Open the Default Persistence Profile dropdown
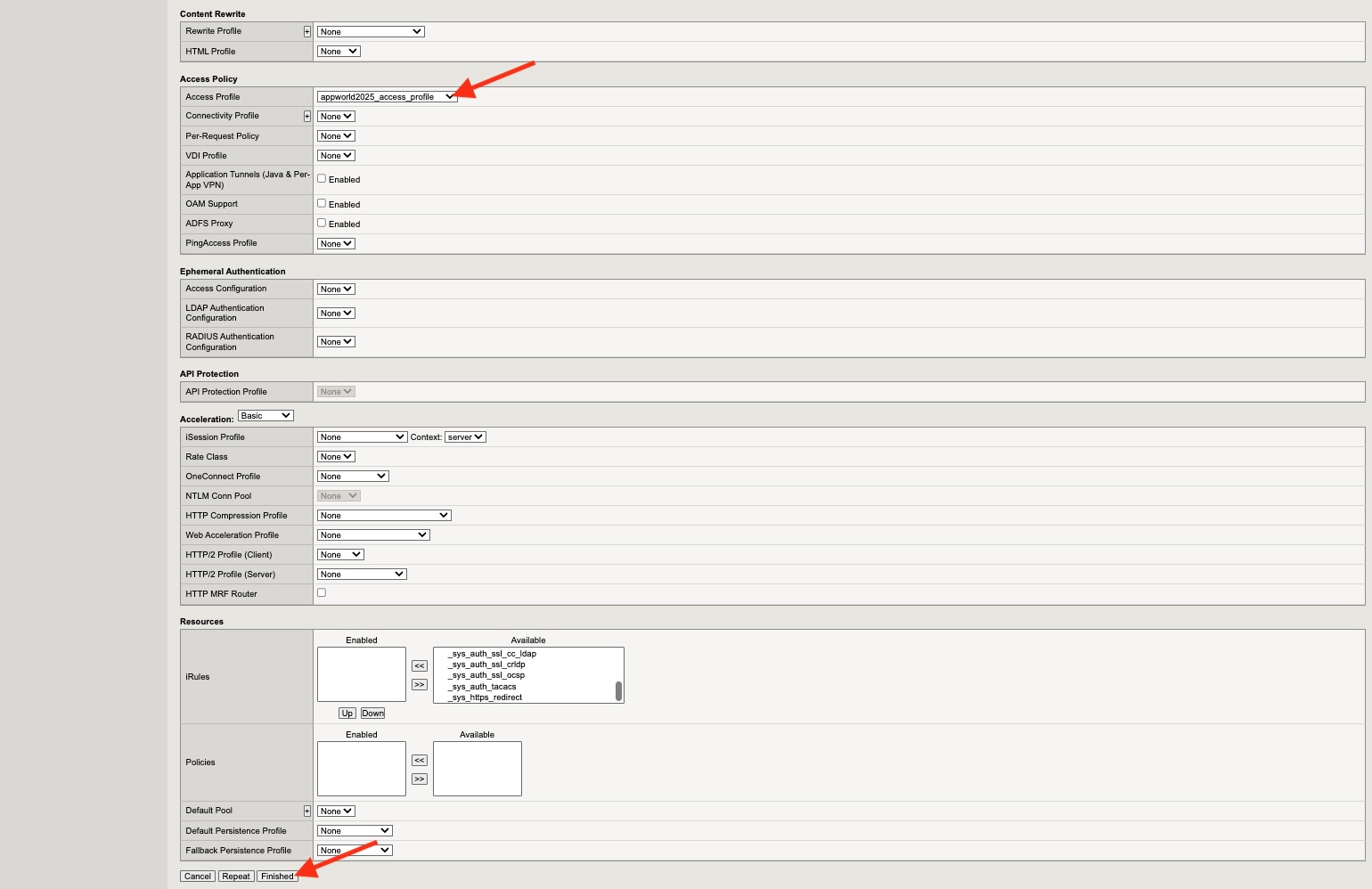 (x=355, y=831)
